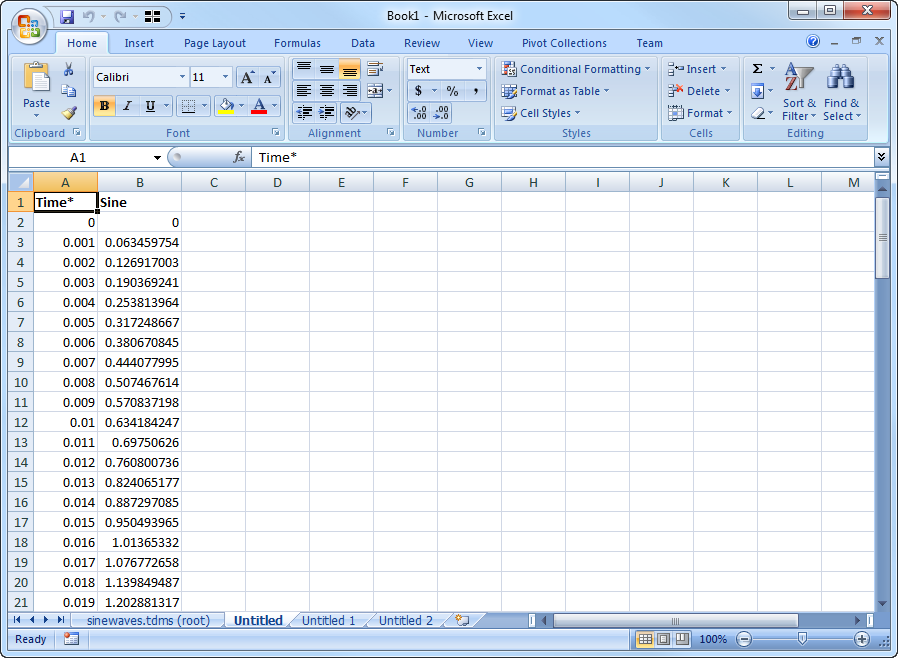Screen dimensions: 898x658
Task: Click the Cut scissors icon
Action: pyautogui.click(x=69, y=69)
